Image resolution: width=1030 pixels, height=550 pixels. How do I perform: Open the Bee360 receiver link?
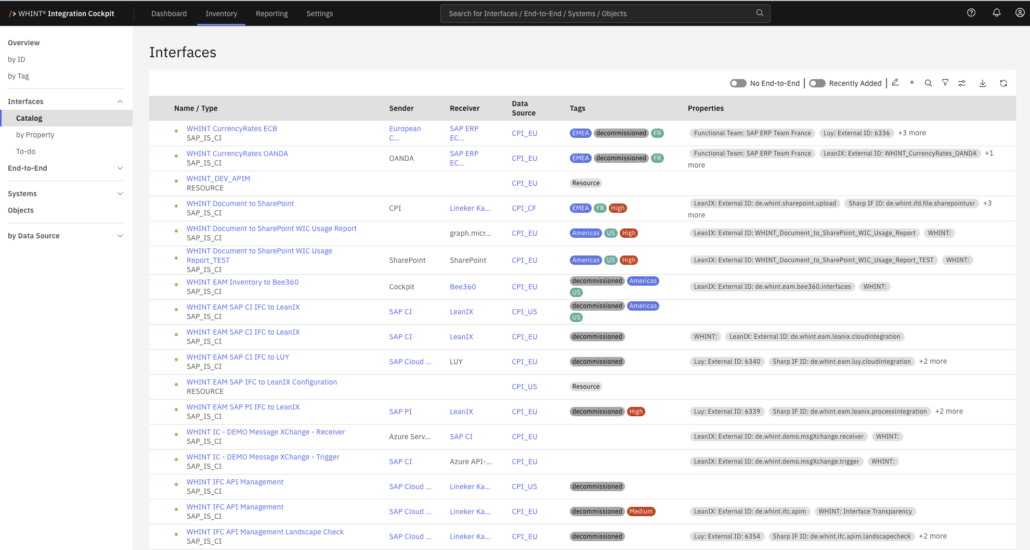(x=462, y=286)
